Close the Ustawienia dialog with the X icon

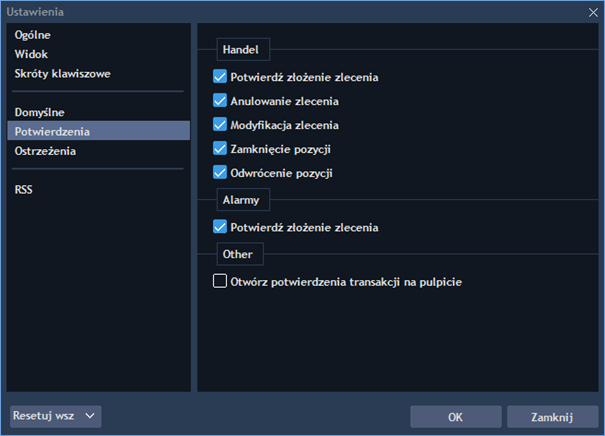(x=592, y=11)
